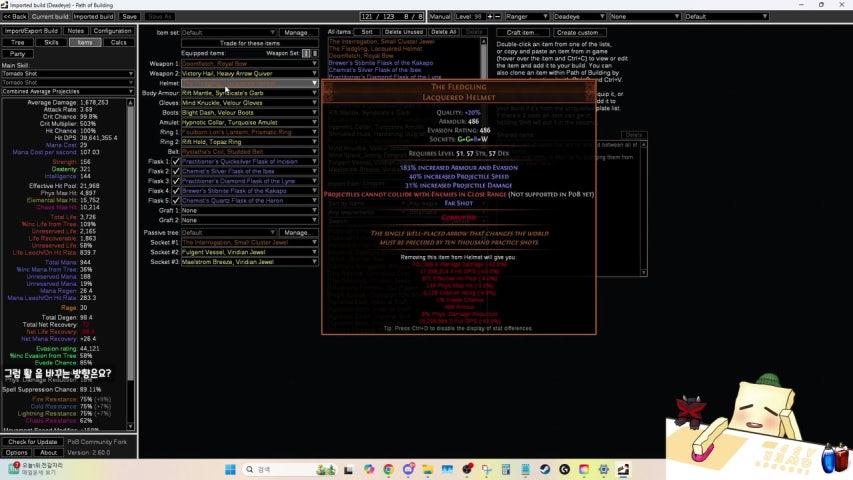Image resolution: width=853 pixels, height=480 pixels.
Task: Select weapon set 1
Action: (x=306, y=53)
